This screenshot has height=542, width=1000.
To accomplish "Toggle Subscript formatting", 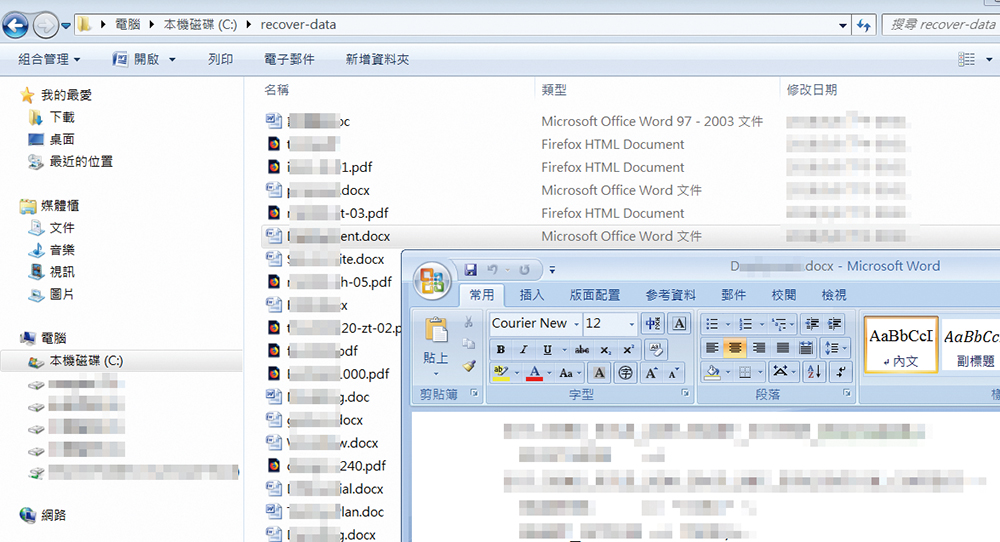I will pyautogui.click(x=605, y=349).
